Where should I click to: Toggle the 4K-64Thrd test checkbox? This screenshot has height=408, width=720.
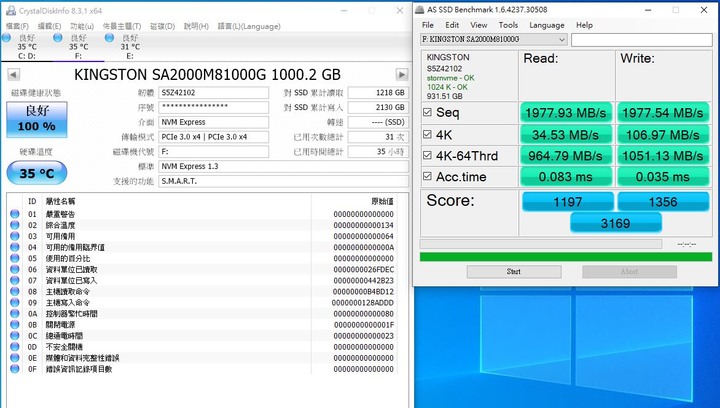pyautogui.click(x=428, y=155)
